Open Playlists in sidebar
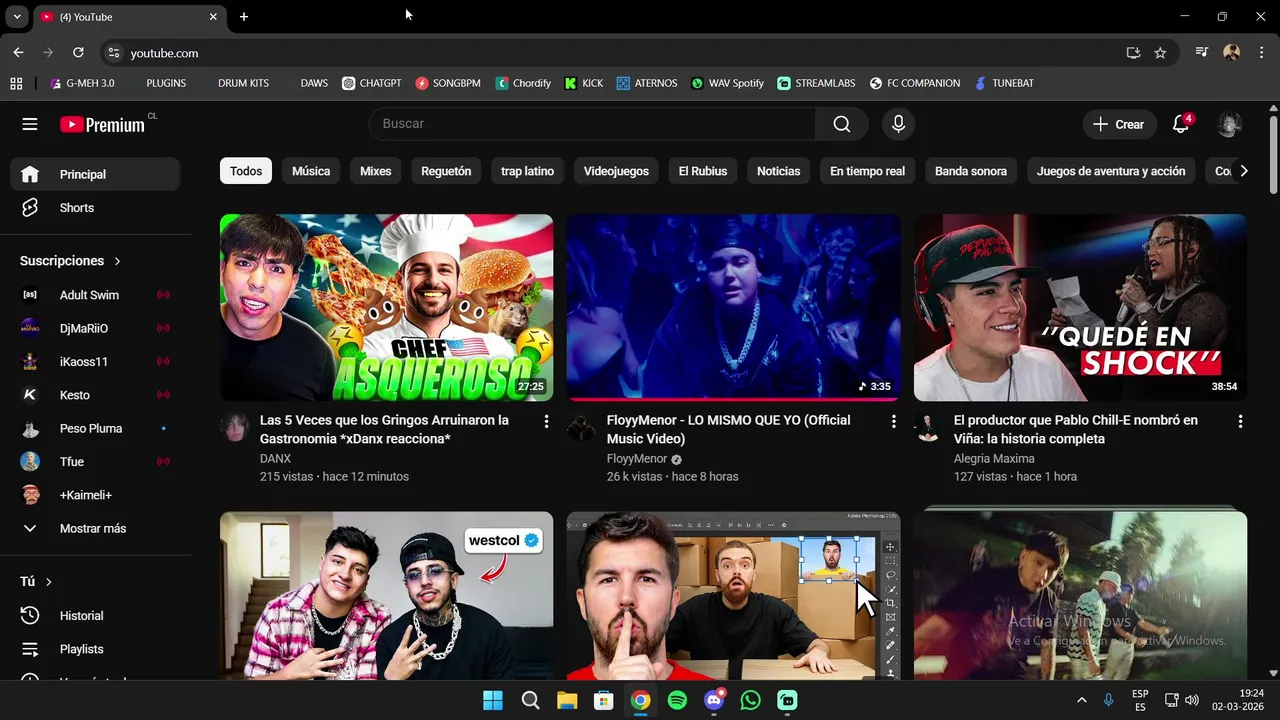This screenshot has height=720, width=1280. click(x=95, y=649)
